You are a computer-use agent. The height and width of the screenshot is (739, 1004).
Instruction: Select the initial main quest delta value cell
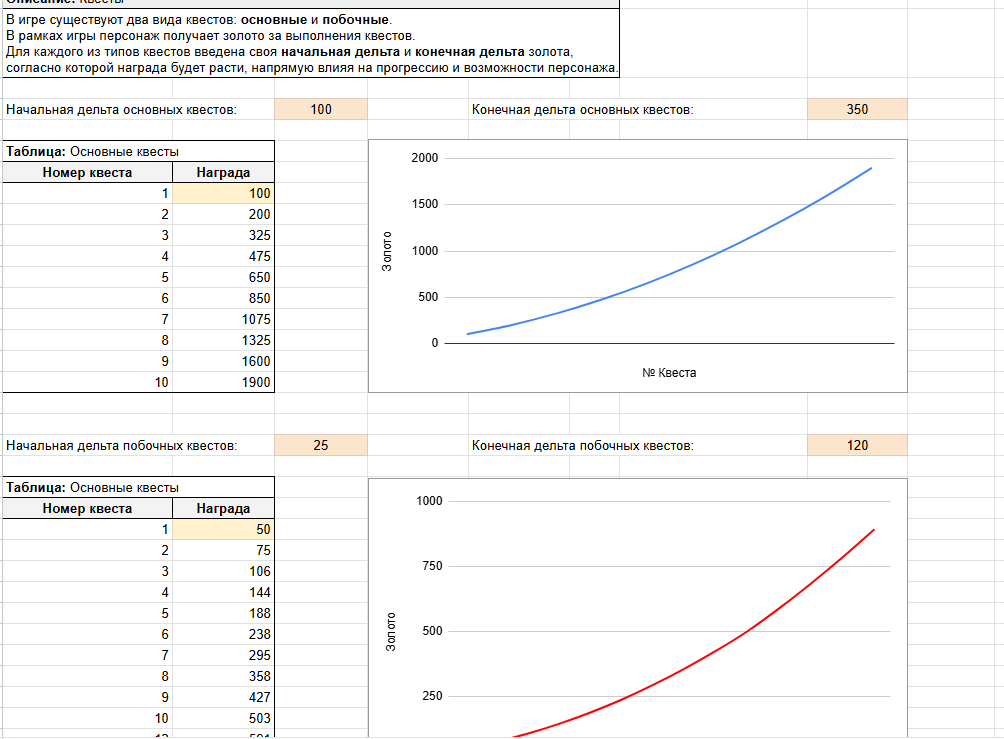(x=320, y=109)
